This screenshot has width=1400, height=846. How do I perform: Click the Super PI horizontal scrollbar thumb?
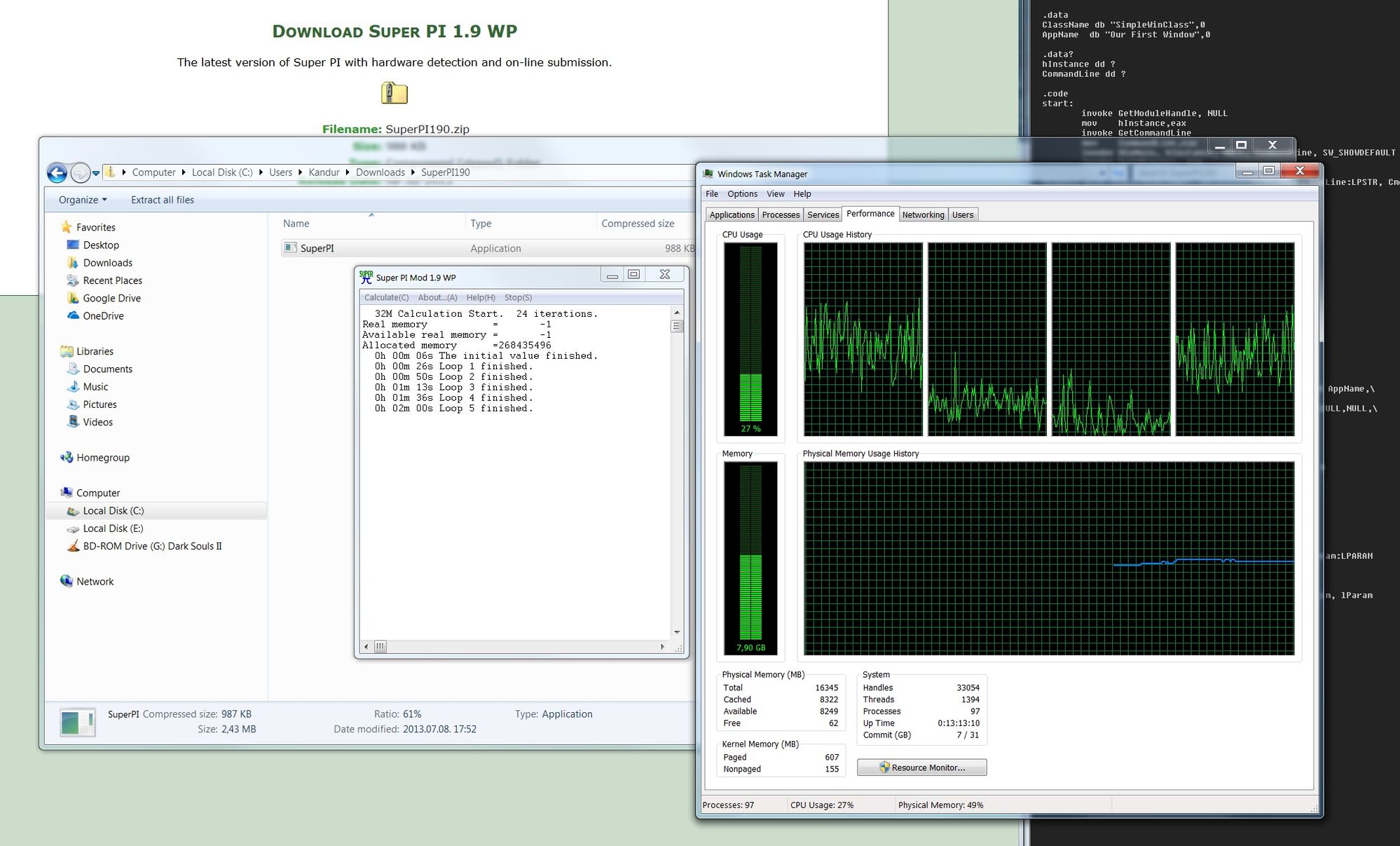point(380,646)
